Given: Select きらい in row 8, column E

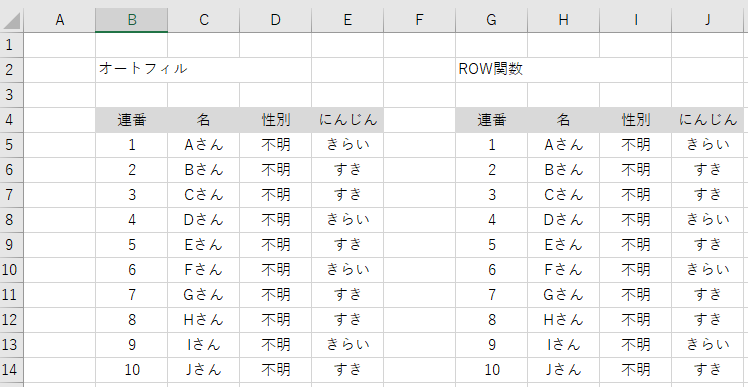Looking at the screenshot, I should (x=348, y=220).
